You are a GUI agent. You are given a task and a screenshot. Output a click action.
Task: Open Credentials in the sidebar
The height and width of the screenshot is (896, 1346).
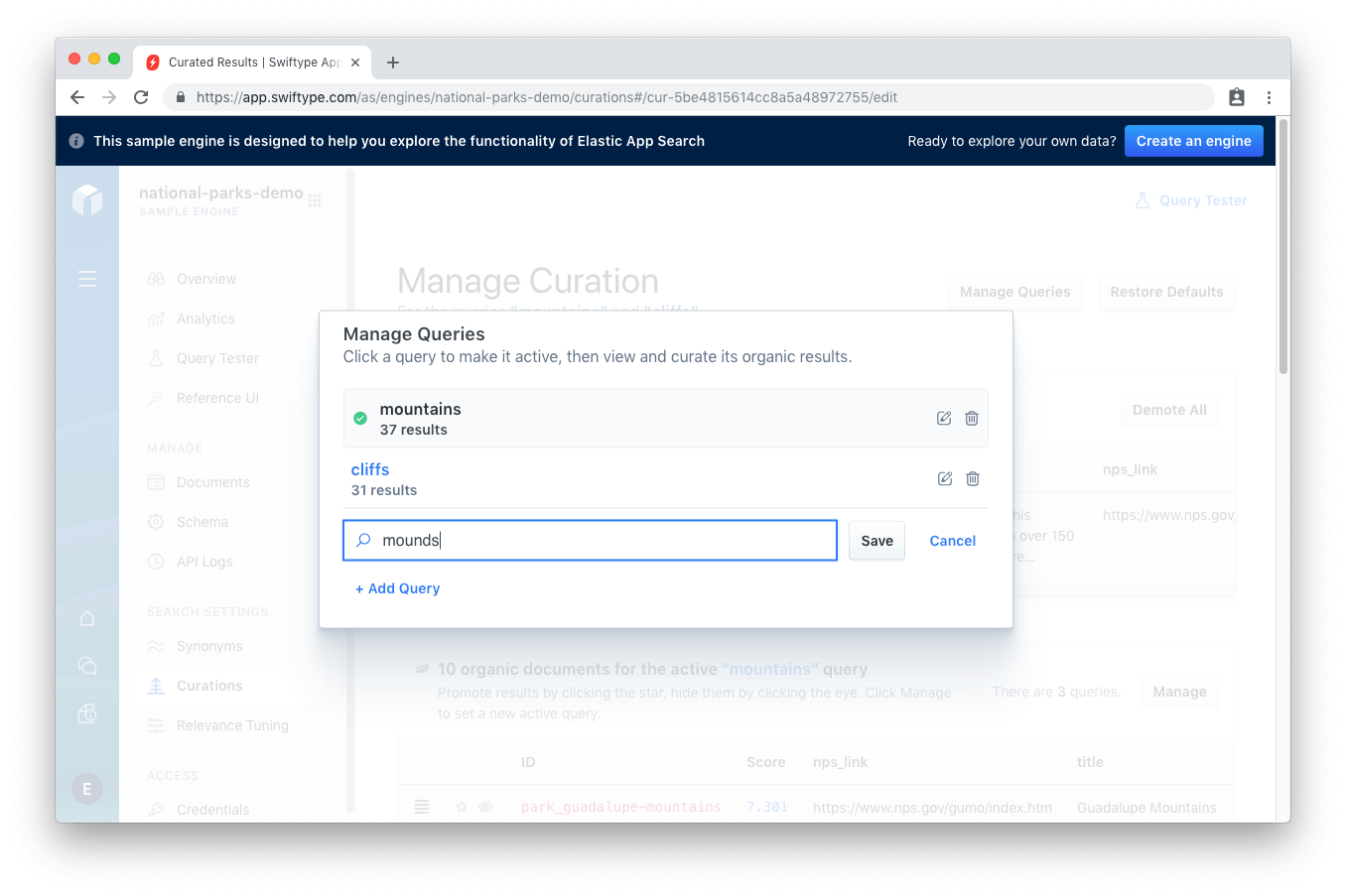(x=212, y=810)
